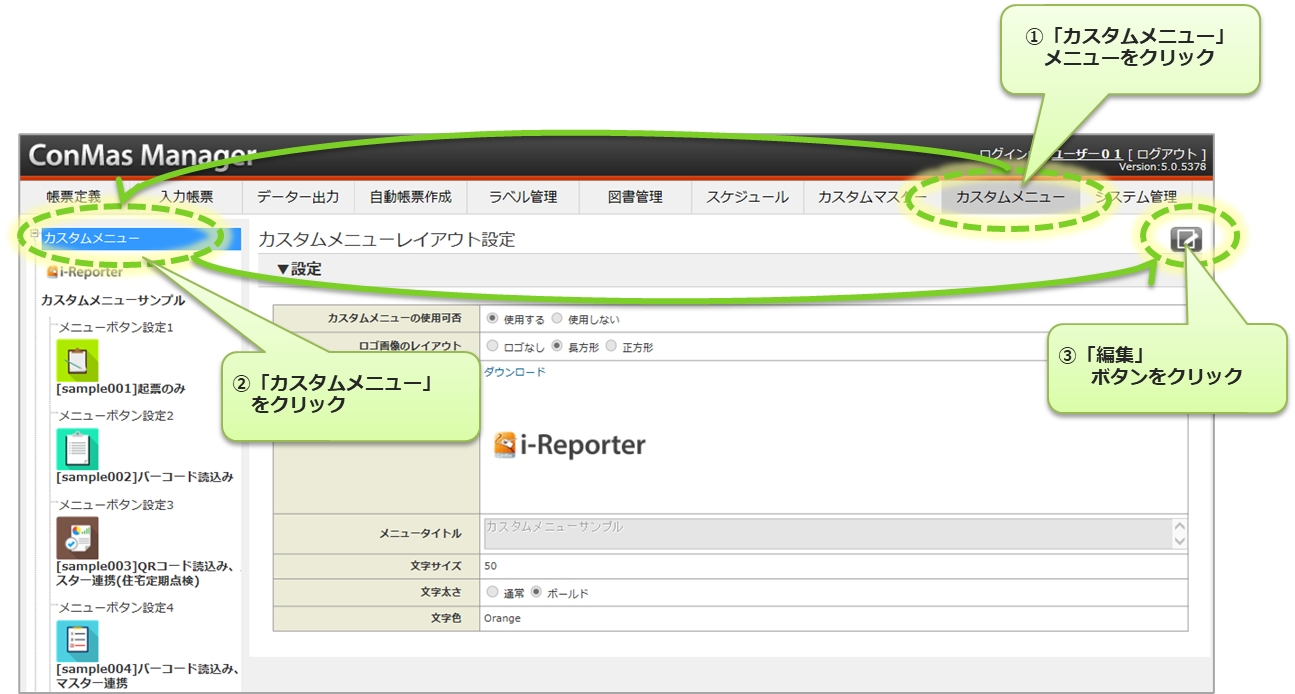This screenshot has width=1295, height=694.
Task: Click the カスタムメニューサンプル heading in the tree
Action: [x=113, y=300]
